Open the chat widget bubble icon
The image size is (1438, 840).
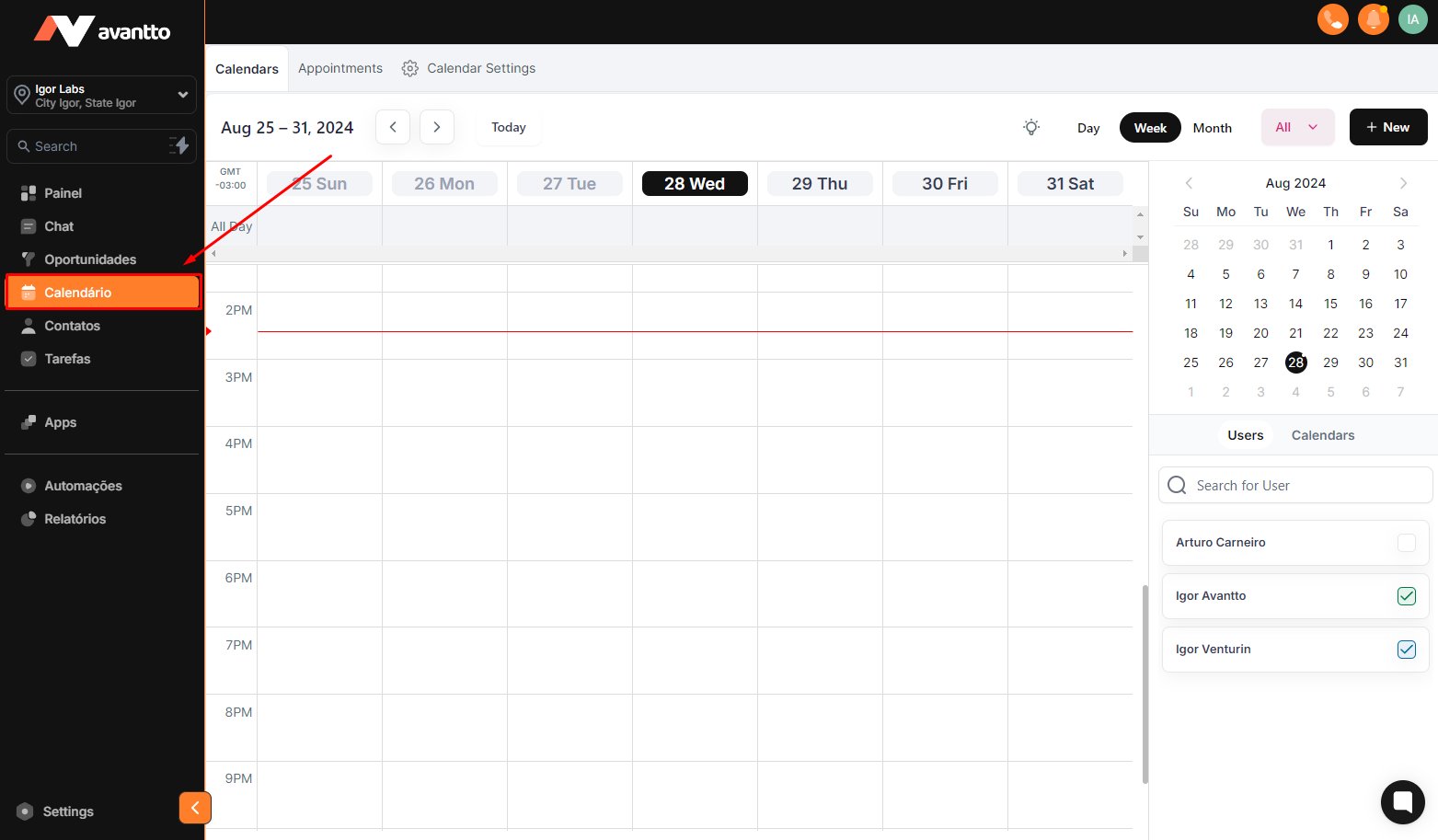(1402, 801)
